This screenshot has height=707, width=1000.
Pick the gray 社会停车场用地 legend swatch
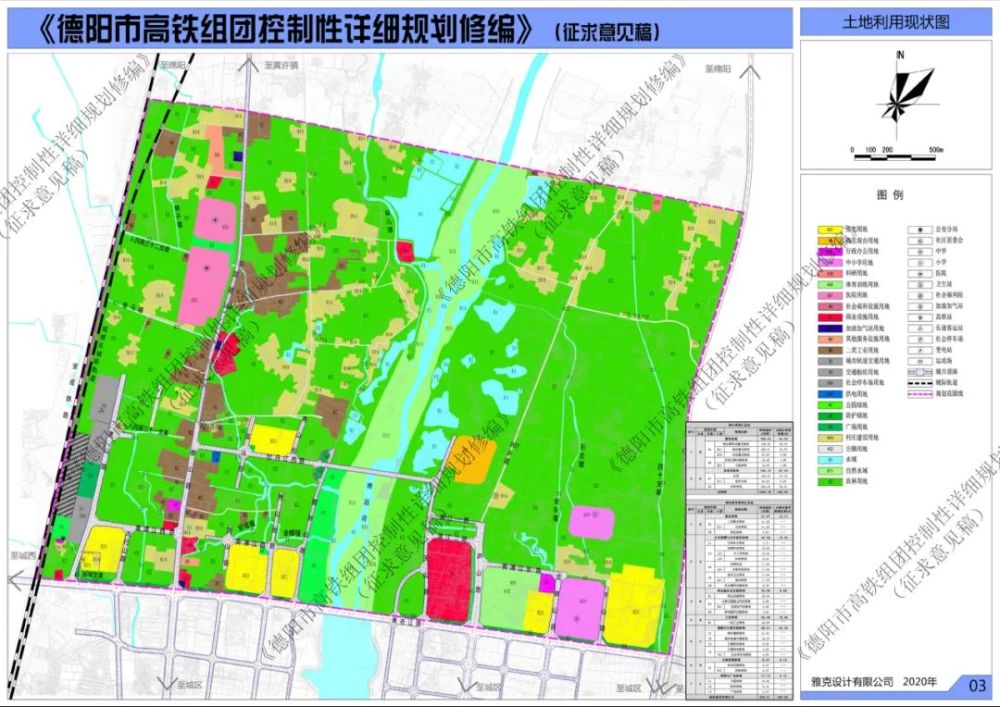pos(830,383)
